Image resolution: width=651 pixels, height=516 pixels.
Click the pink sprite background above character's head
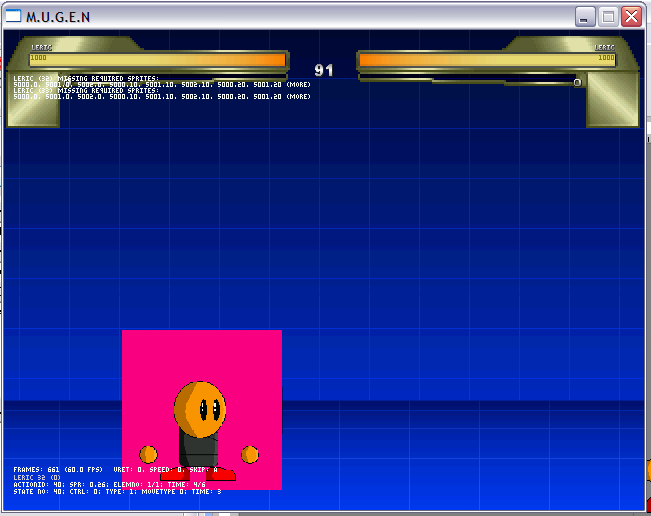(200, 352)
